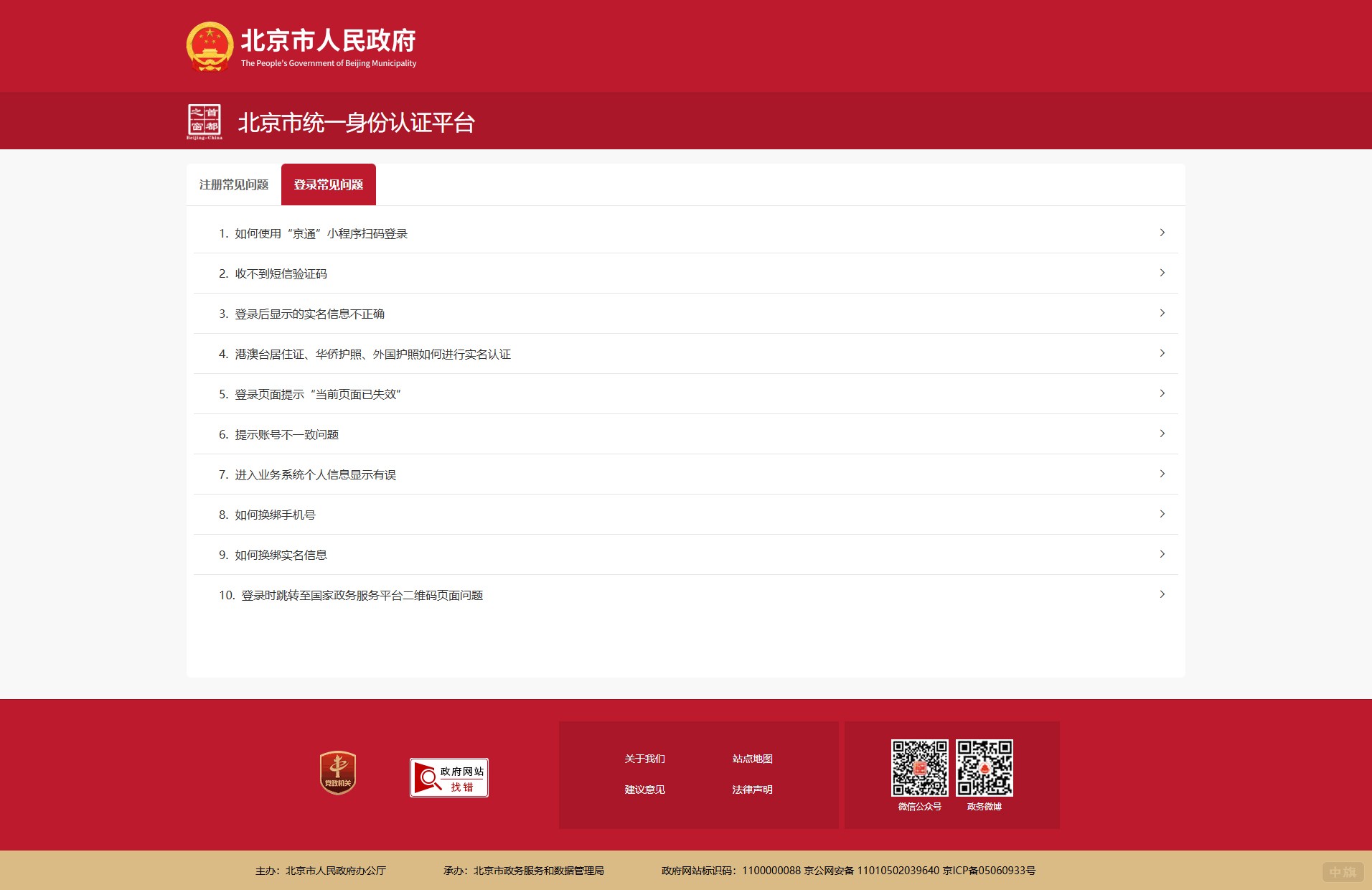Image resolution: width=1372 pixels, height=890 pixels.
Task: Select the 登录常见问题 tab
Action: [x=328, y=184]
